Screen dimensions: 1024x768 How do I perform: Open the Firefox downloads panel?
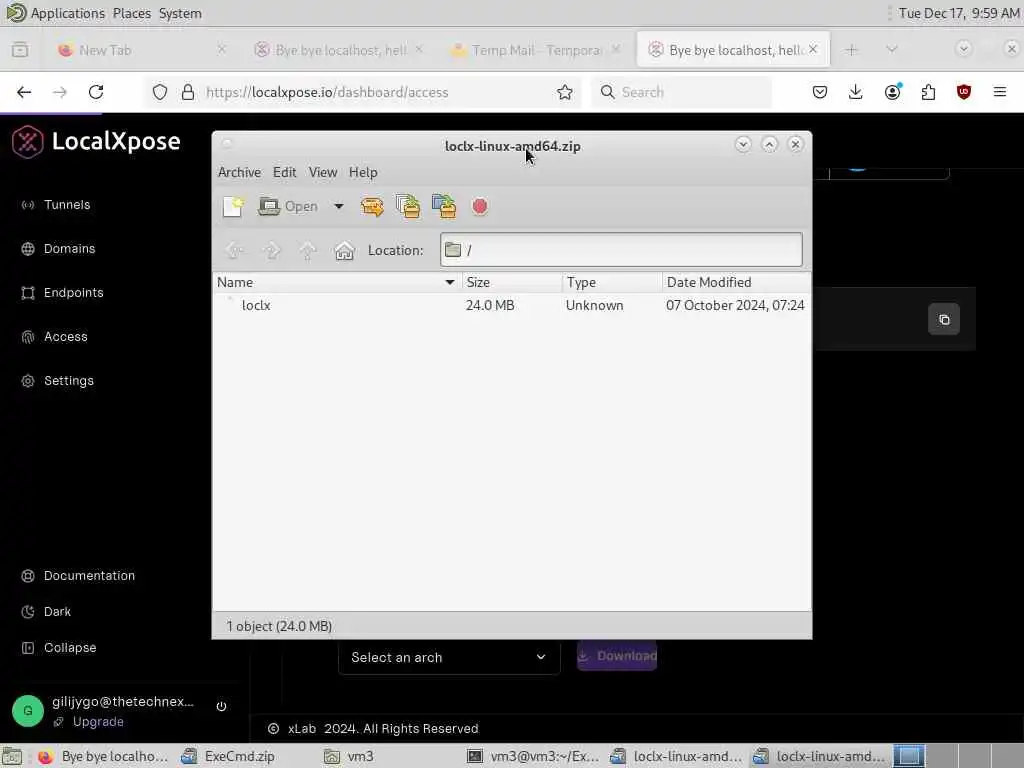click(x=856, y=92)
